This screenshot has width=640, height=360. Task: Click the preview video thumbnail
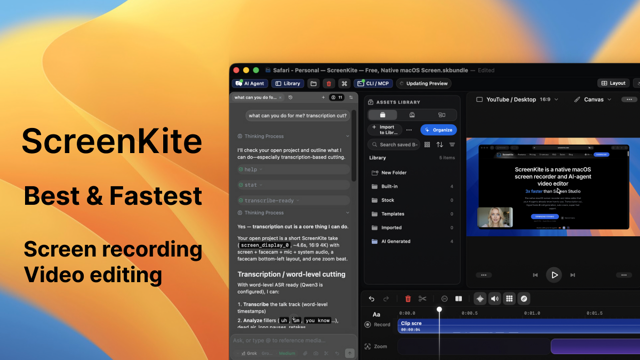click(x=553, y=187)
